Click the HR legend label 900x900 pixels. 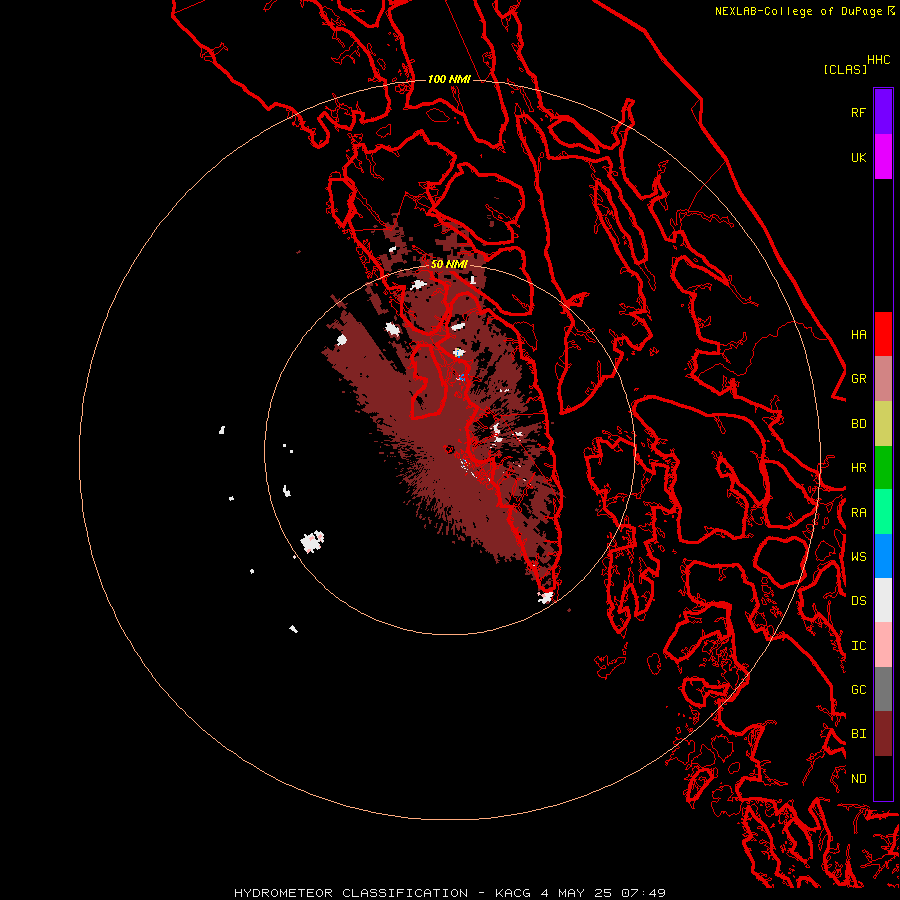858,468
